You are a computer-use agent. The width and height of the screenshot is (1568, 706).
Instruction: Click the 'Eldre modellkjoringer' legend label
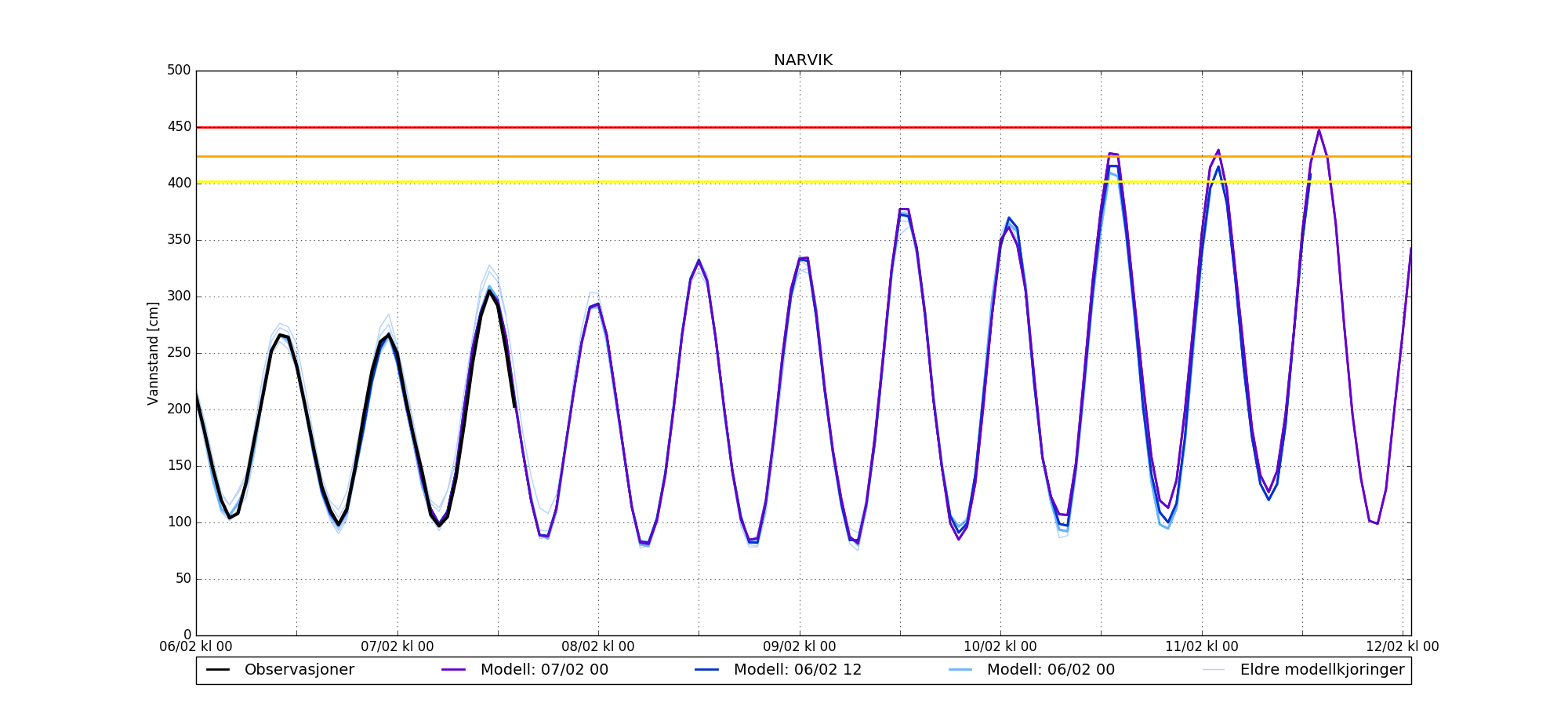click(1322, 670)
